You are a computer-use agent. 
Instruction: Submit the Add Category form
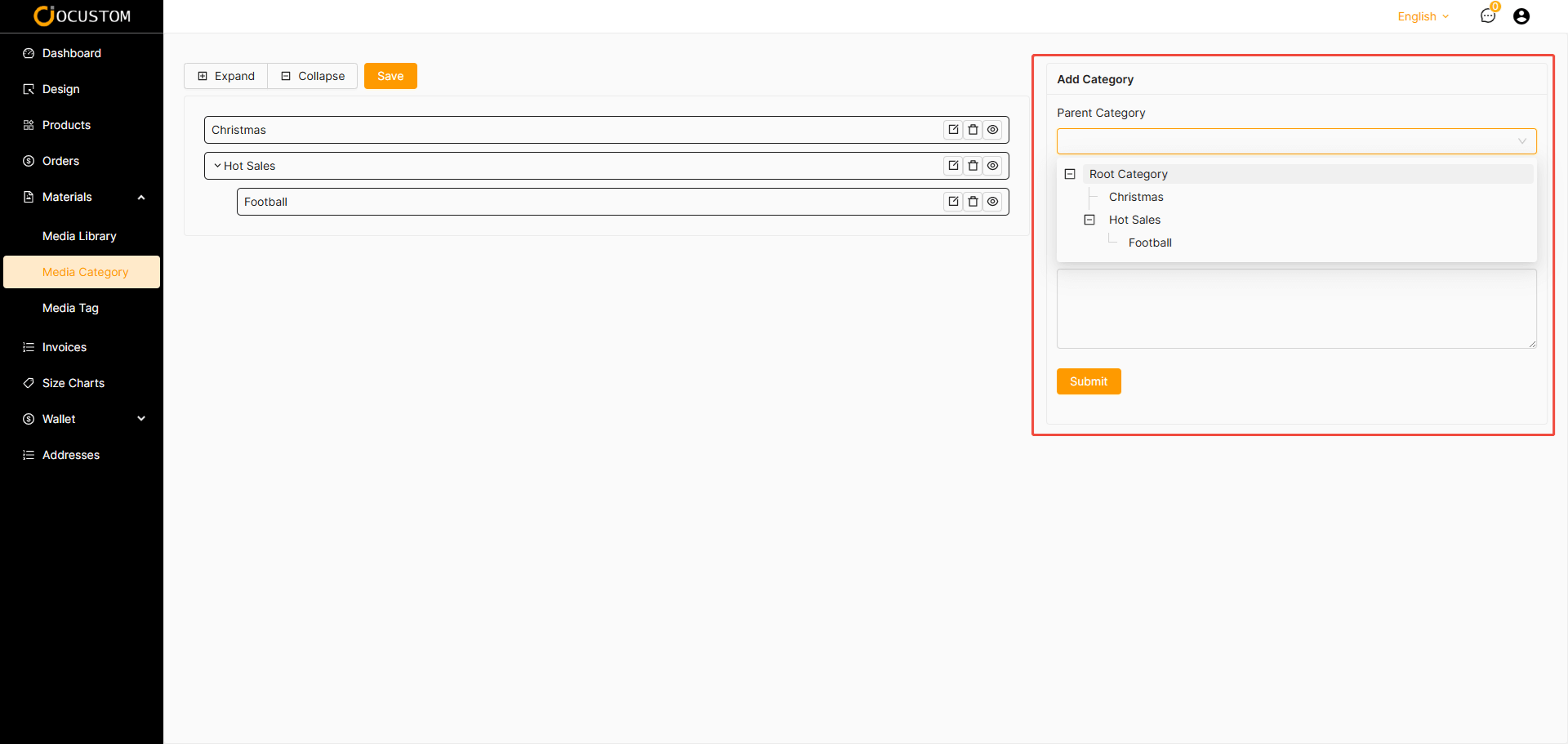pos(1088,381)
